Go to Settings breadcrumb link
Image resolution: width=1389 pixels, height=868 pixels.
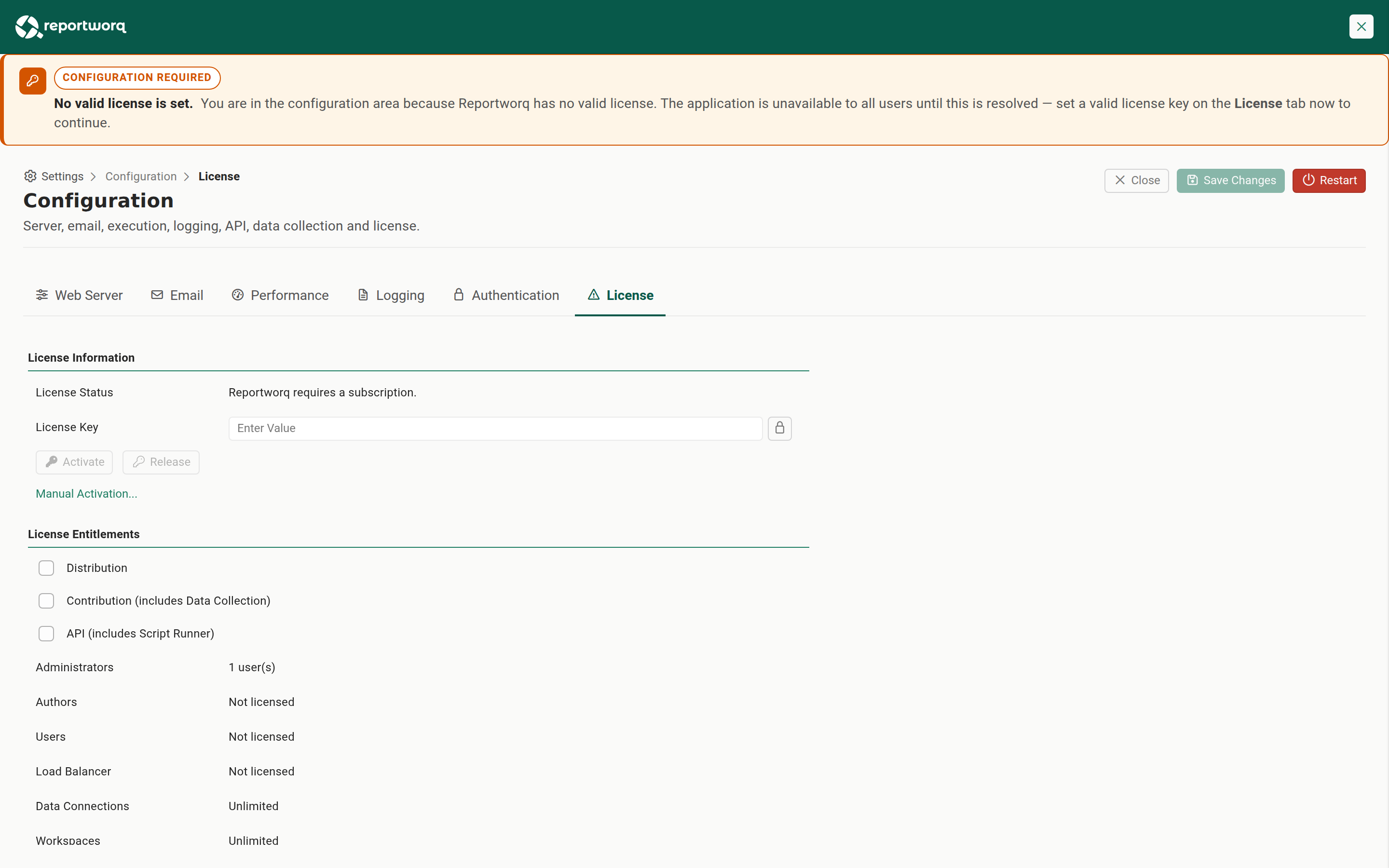(63, 176)
